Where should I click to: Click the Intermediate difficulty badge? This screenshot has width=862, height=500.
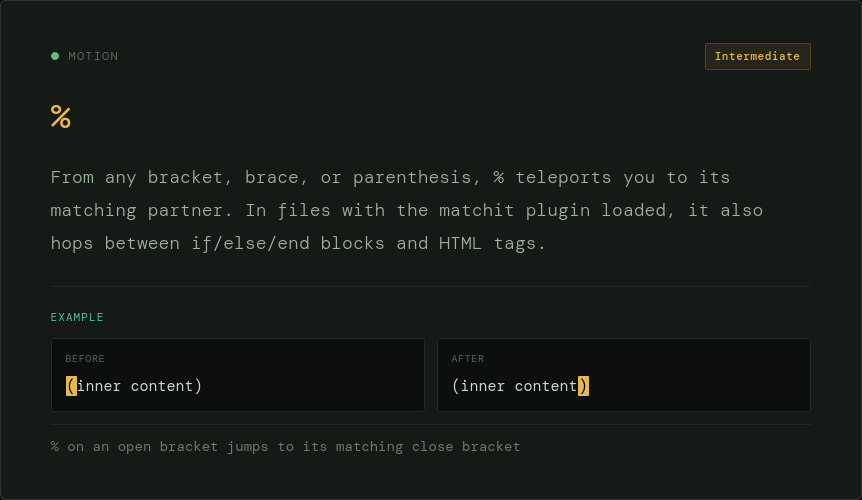point(757,56)
